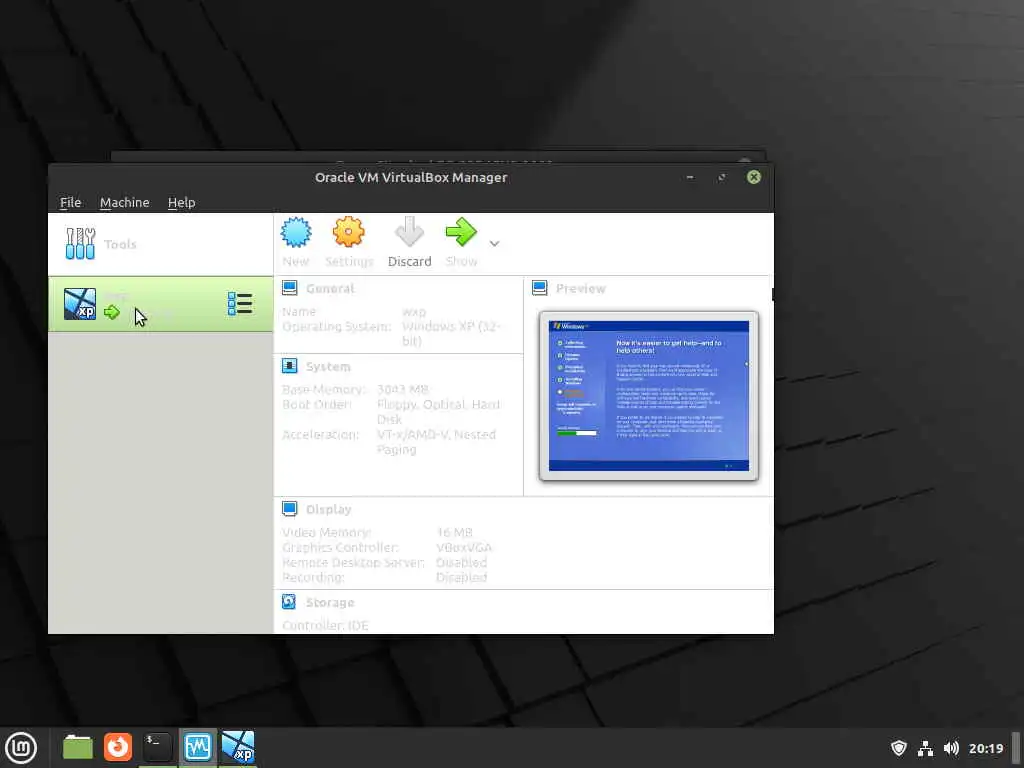Click the Windows XP preview thumbnail
1024x768 pixels.
coord(648,396)
